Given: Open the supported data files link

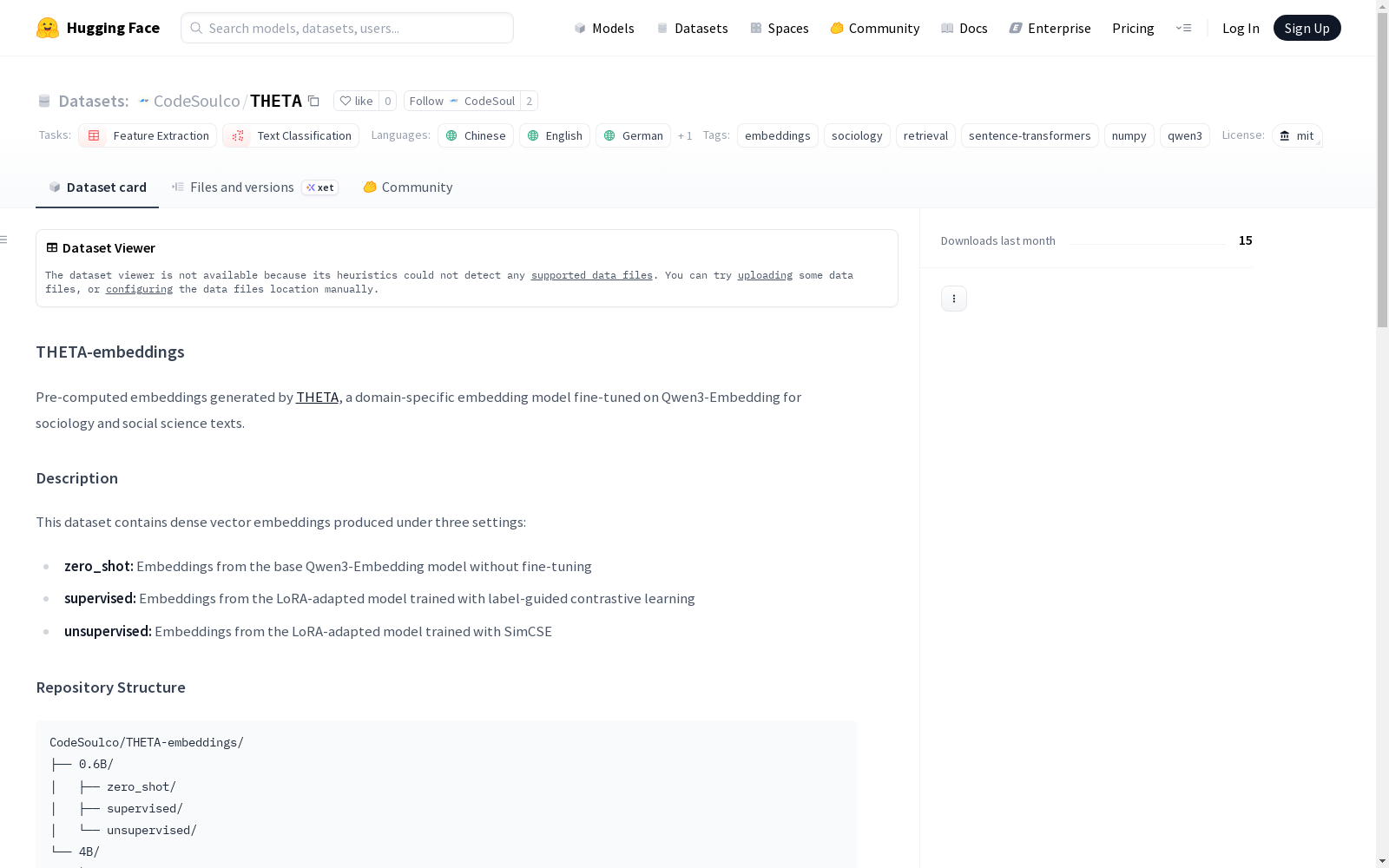Looking at the screenshot, I should click(591, 275).
